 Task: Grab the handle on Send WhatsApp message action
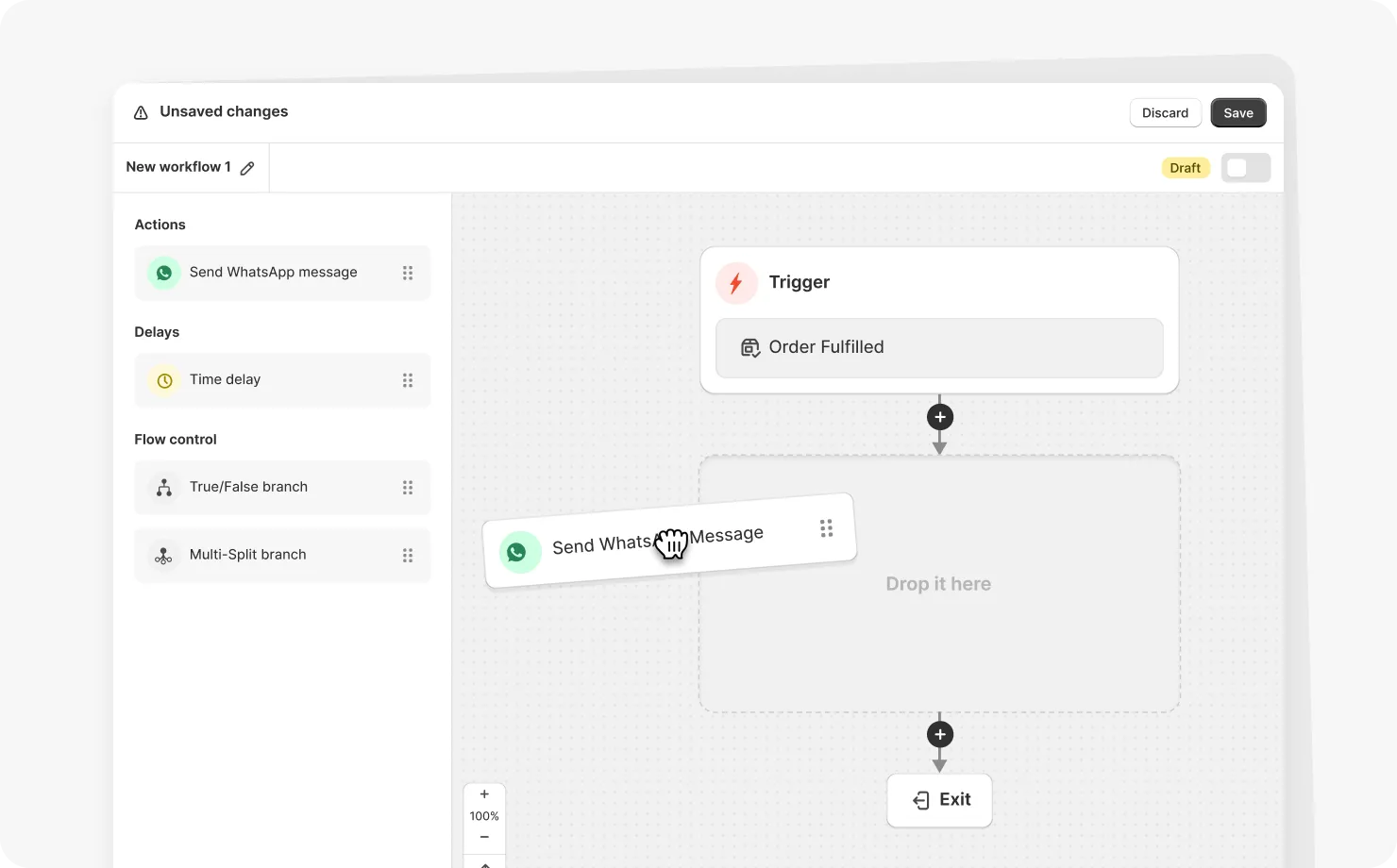(x=408, y=273)
